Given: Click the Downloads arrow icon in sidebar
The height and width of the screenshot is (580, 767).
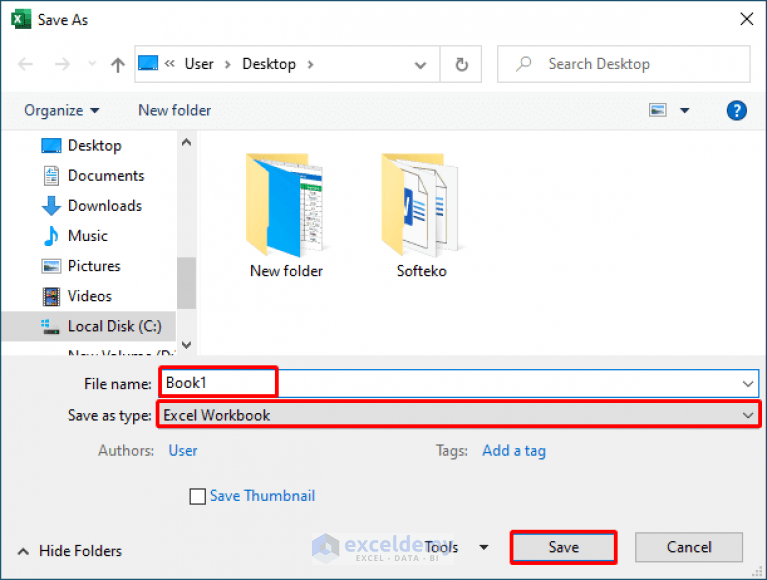Looking at the screenshot, I should 51,206.
